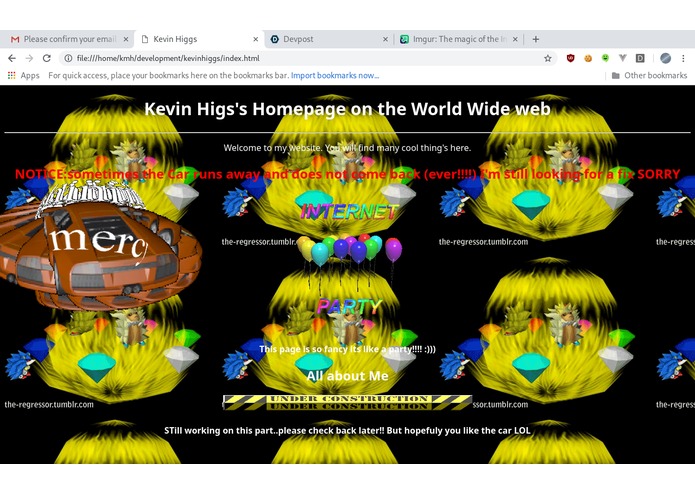The width and height of the screenshot is (695, 494).
Task: Open the uBlock Origin shield extension
Action: pyautogui.click(x=570, y=58)
